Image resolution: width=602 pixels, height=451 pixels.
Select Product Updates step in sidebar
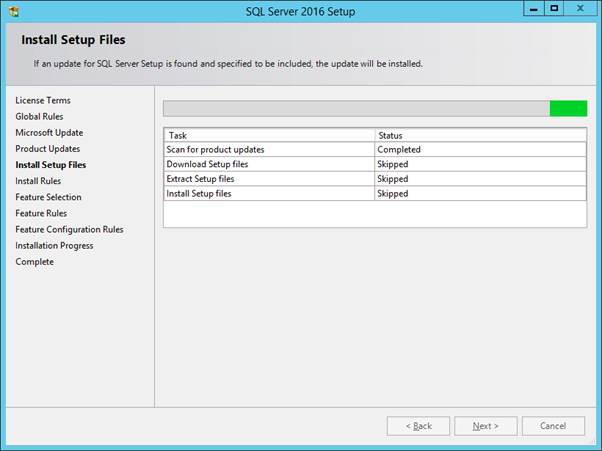[48, 149]
